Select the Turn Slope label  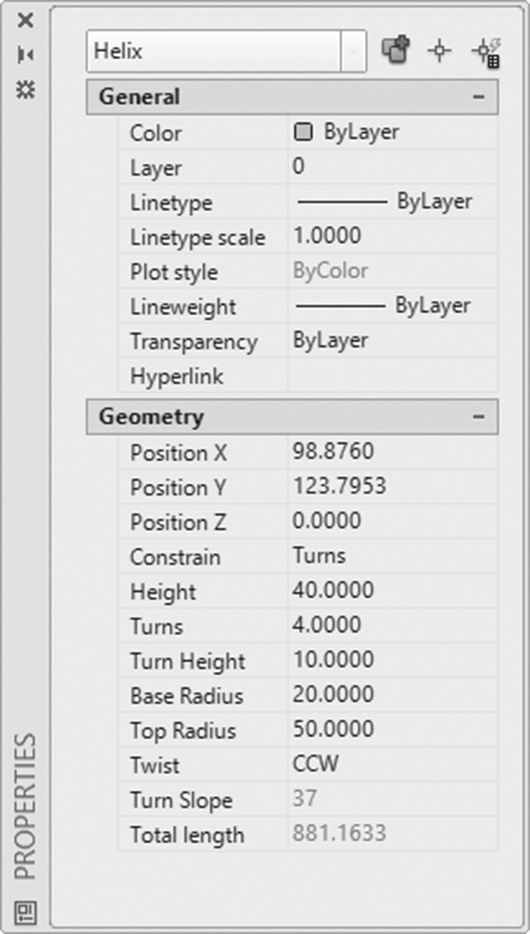(x=182, y=800)
